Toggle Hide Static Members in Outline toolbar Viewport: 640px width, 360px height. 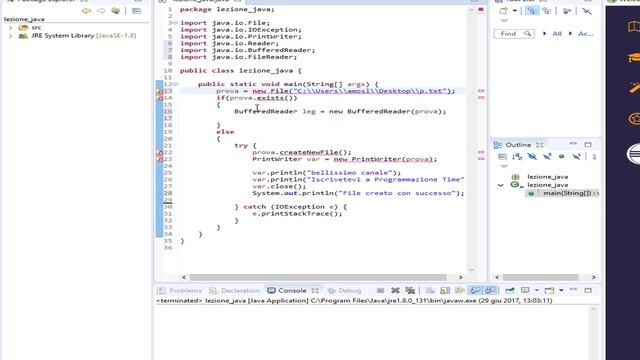(547, 157)
